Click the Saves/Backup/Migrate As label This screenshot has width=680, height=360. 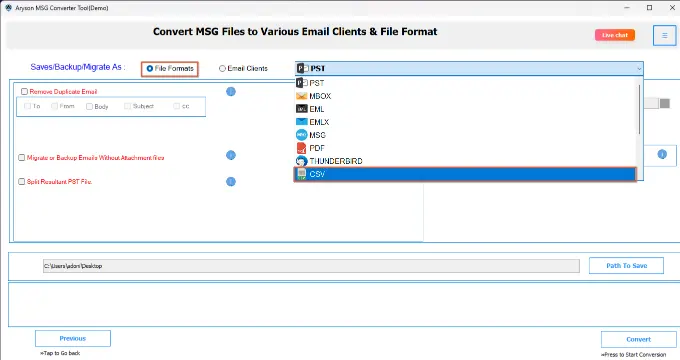click(x=78, y=67)
